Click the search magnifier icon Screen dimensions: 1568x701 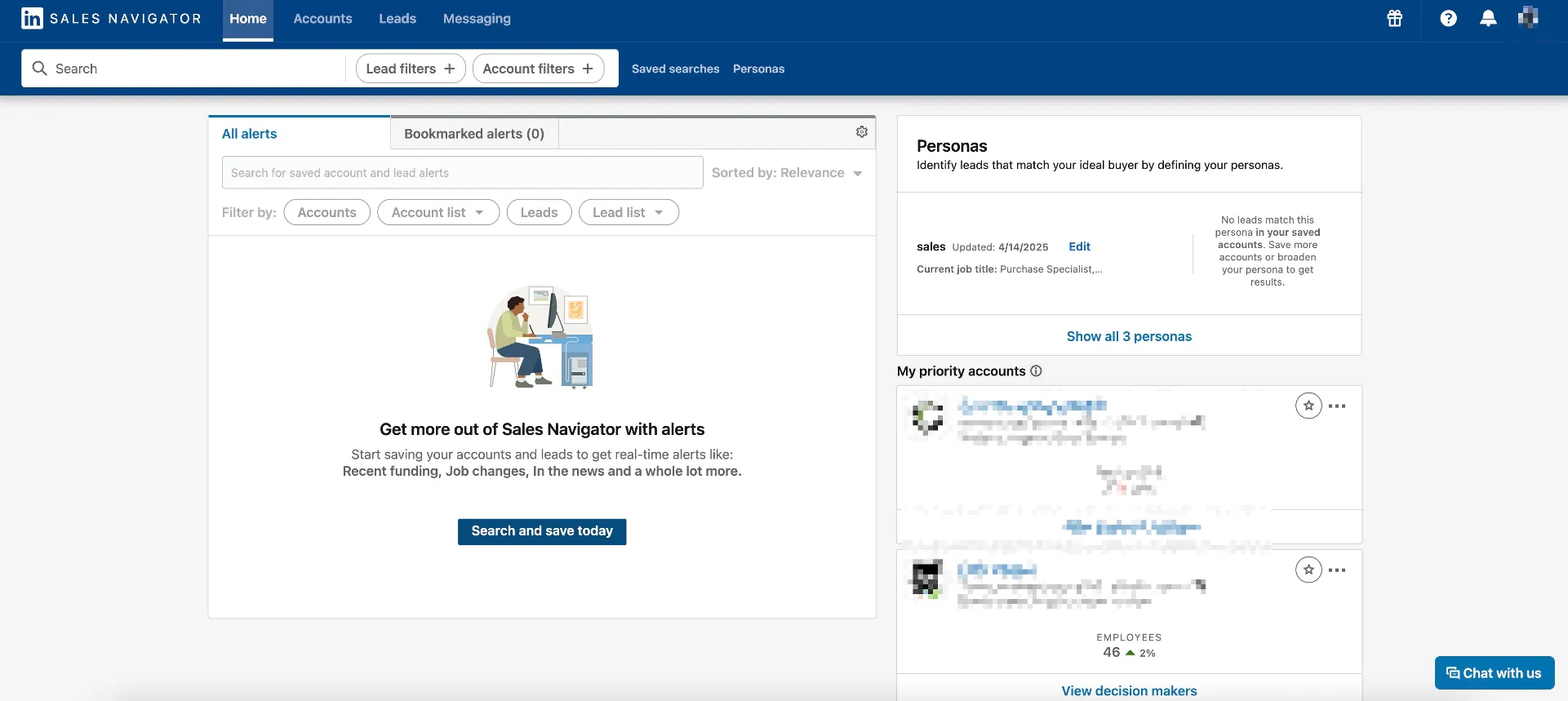(x=39, y=69)
